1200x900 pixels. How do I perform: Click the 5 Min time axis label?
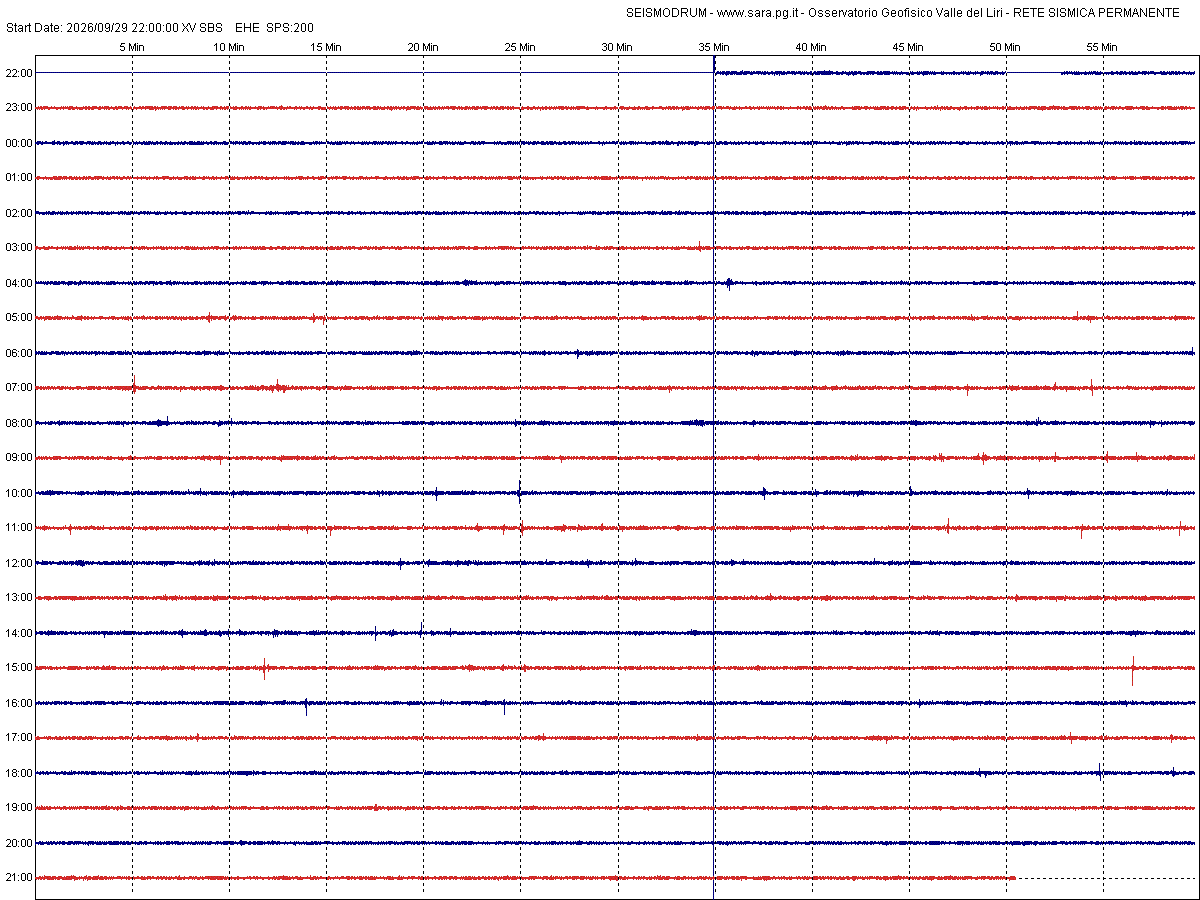pyautogui.click(x=132, y=47)
